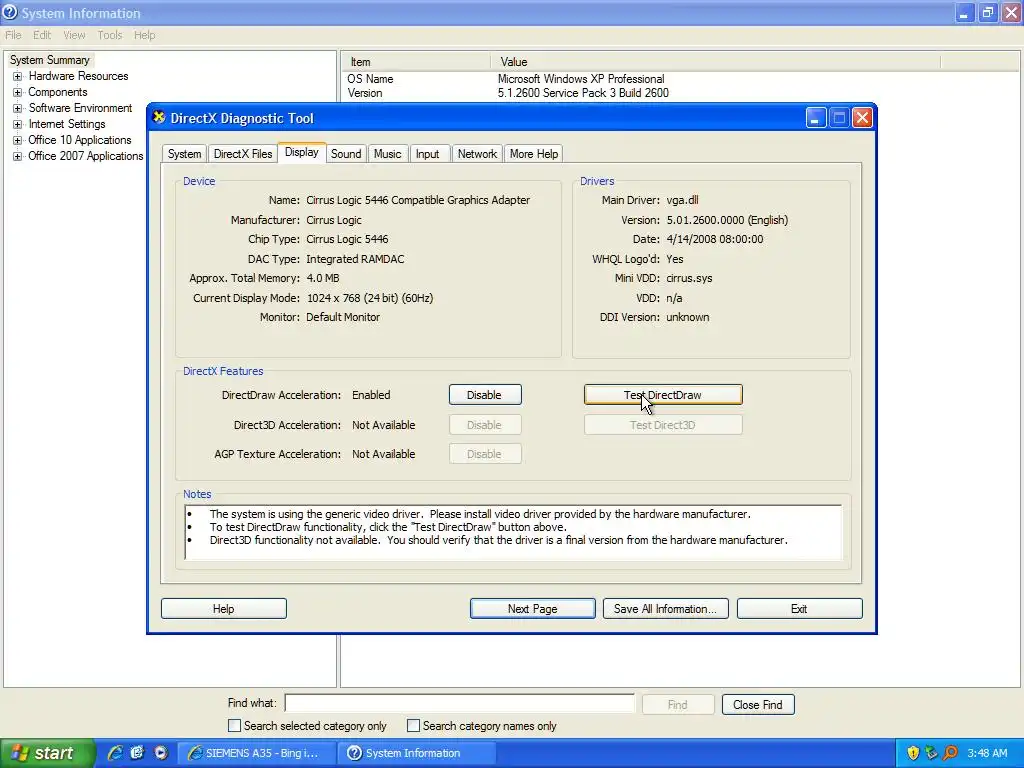Select the Display tab
The height and width of the screenshot is (768, 1024).
(302, 152)
